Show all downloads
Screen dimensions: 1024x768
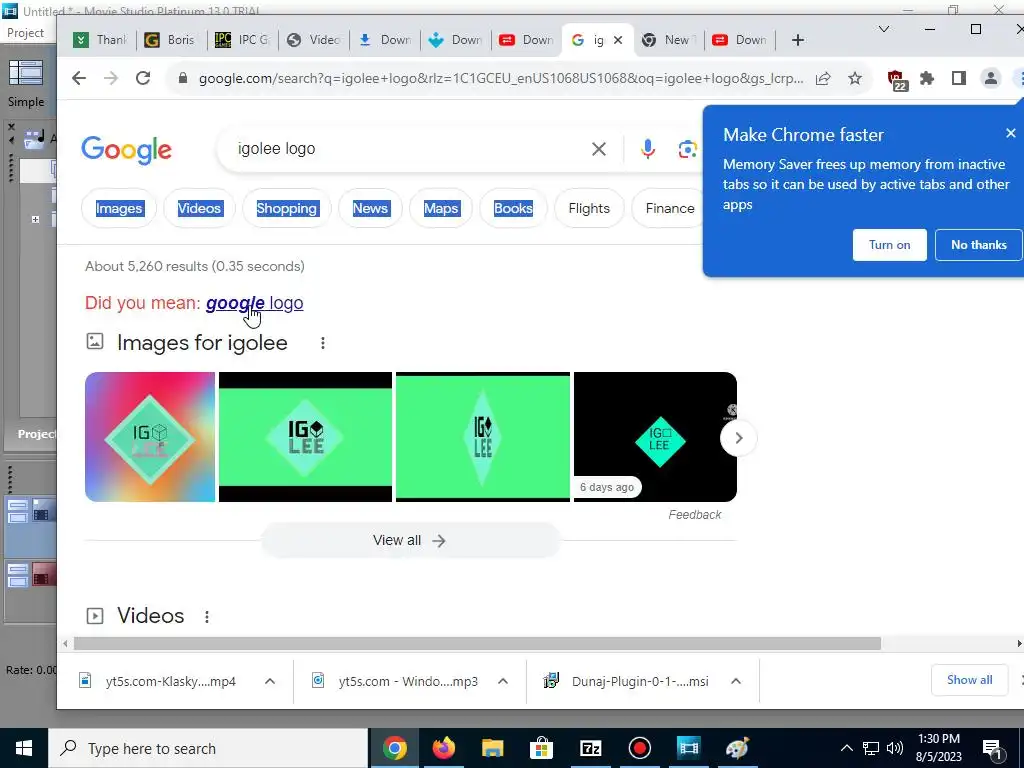(x=969, y=680)
